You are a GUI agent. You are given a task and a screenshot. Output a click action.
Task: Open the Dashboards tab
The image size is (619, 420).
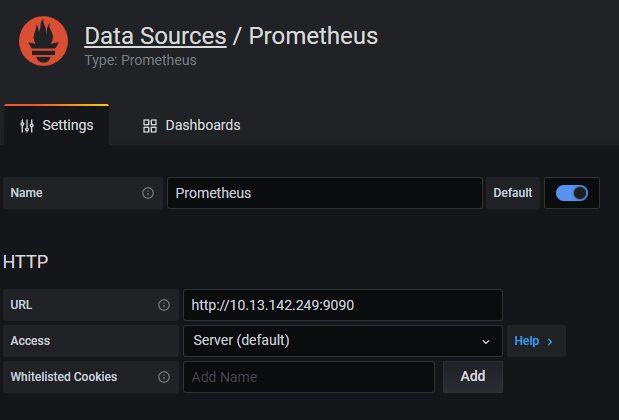[x=191, y=126]
